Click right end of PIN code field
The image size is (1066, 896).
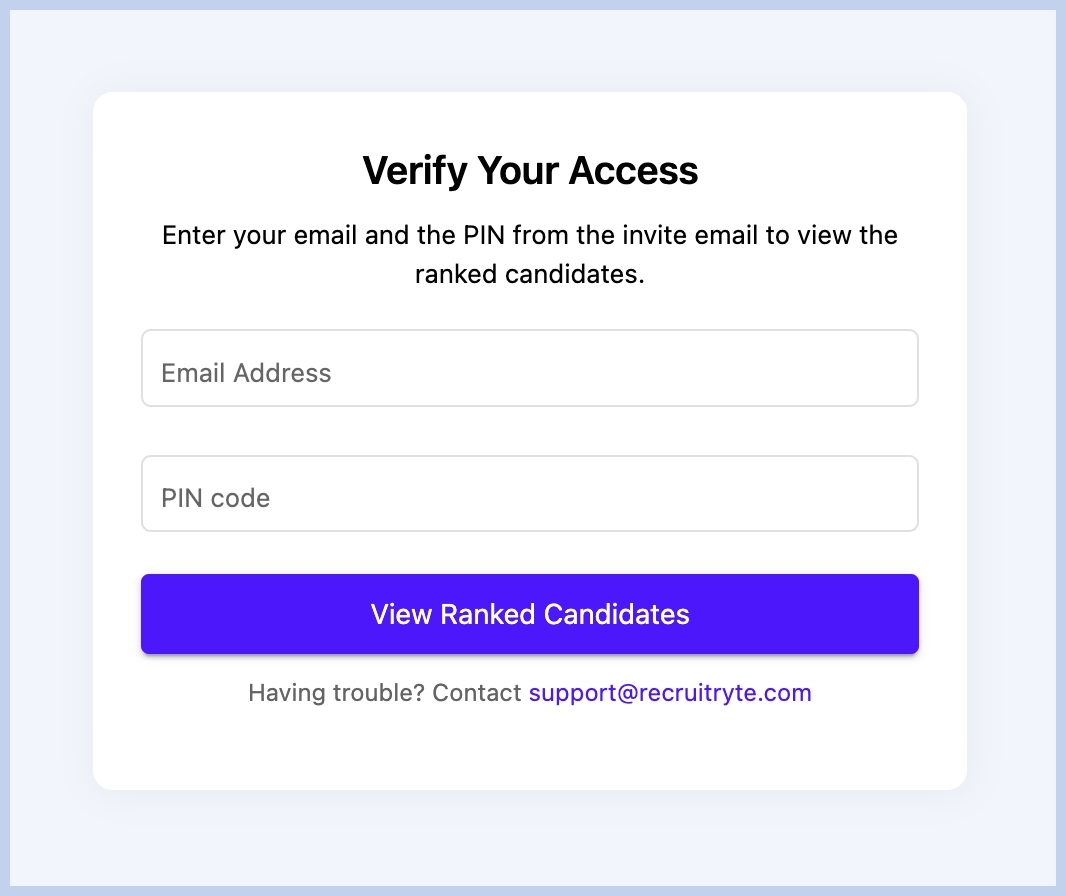pyautogui.click(x=890, y=494)
